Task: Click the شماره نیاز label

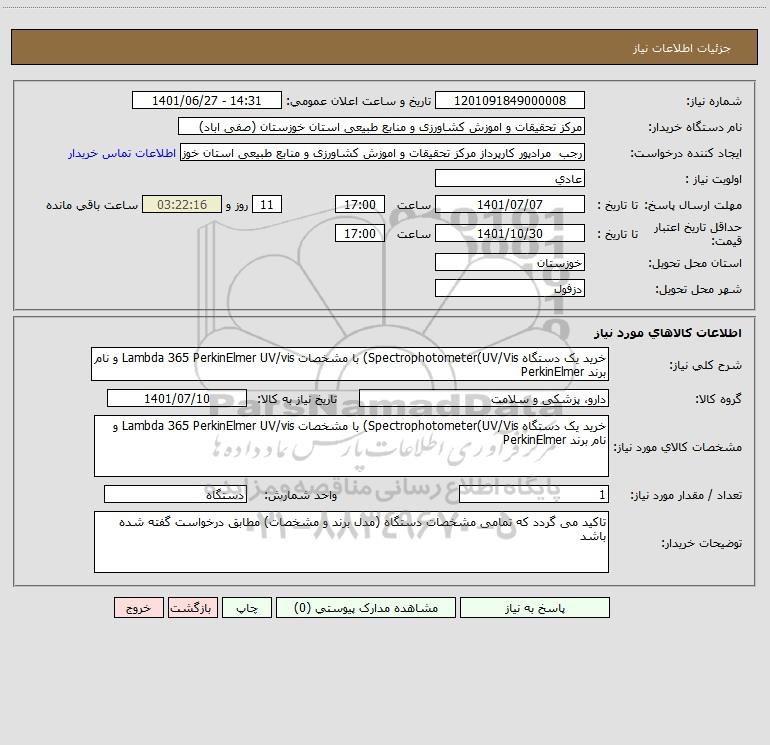Action: (714, 102)
